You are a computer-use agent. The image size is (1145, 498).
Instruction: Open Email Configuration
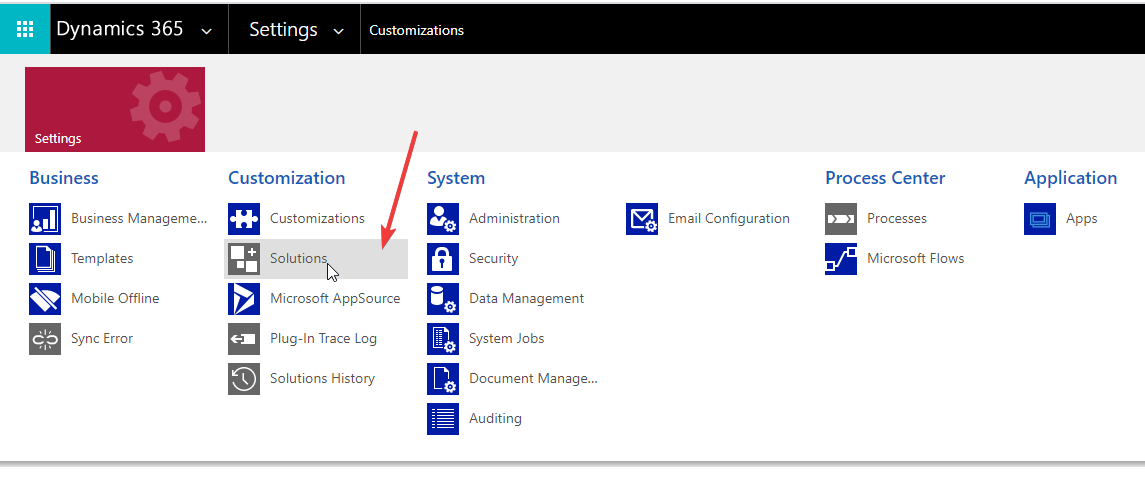729,218
